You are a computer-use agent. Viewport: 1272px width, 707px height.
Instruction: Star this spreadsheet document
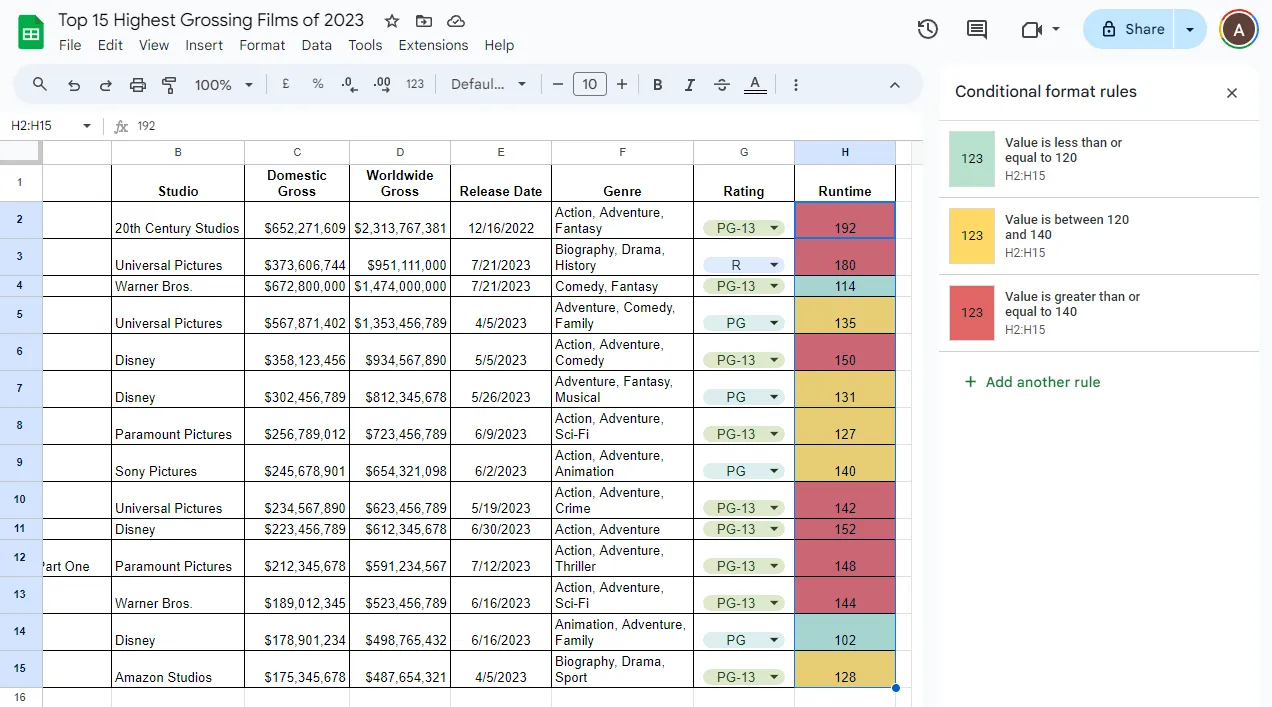pos(392,21)
